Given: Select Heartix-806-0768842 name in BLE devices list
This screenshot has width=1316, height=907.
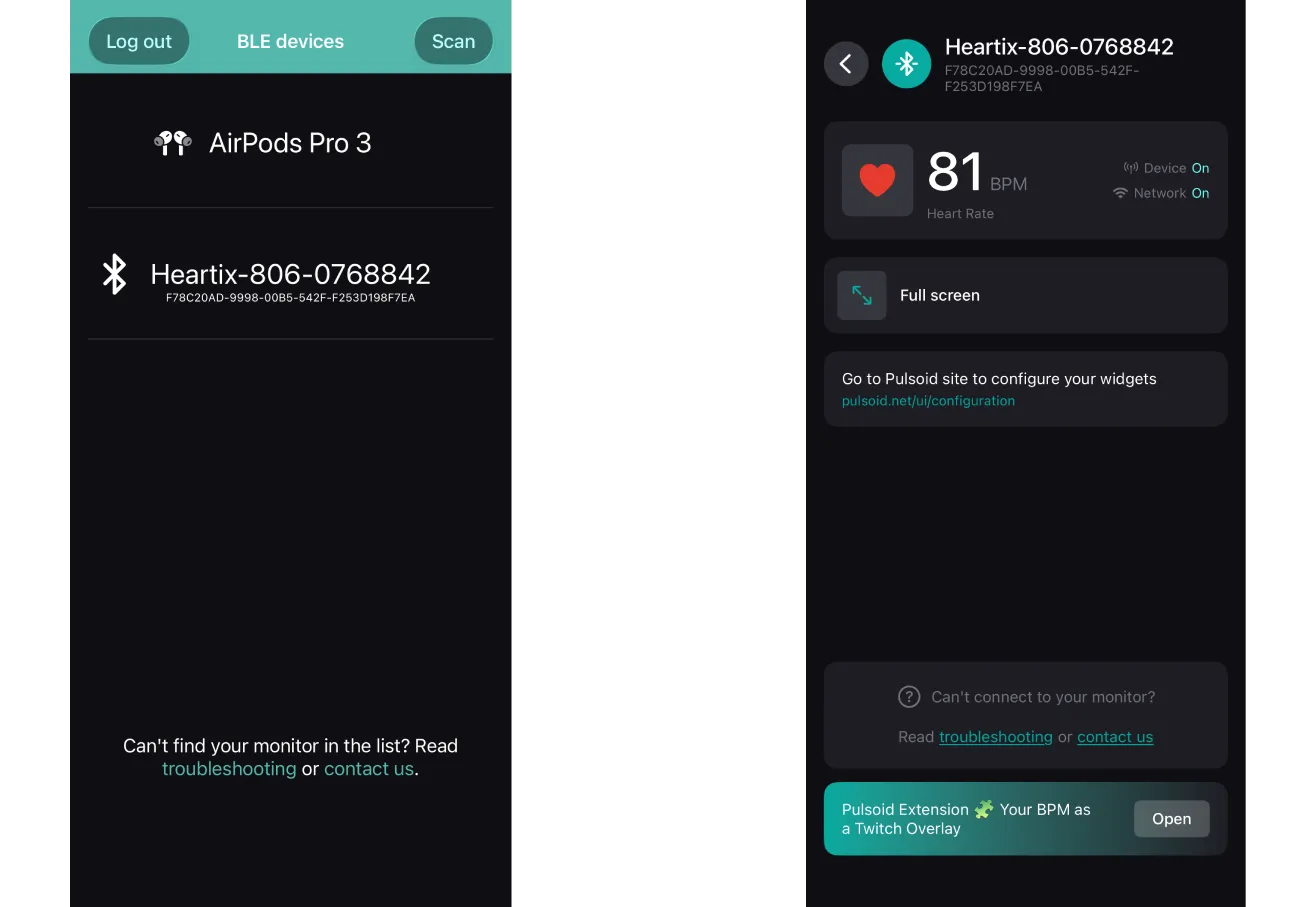Looking at the screenshot, I should point(290,274).
